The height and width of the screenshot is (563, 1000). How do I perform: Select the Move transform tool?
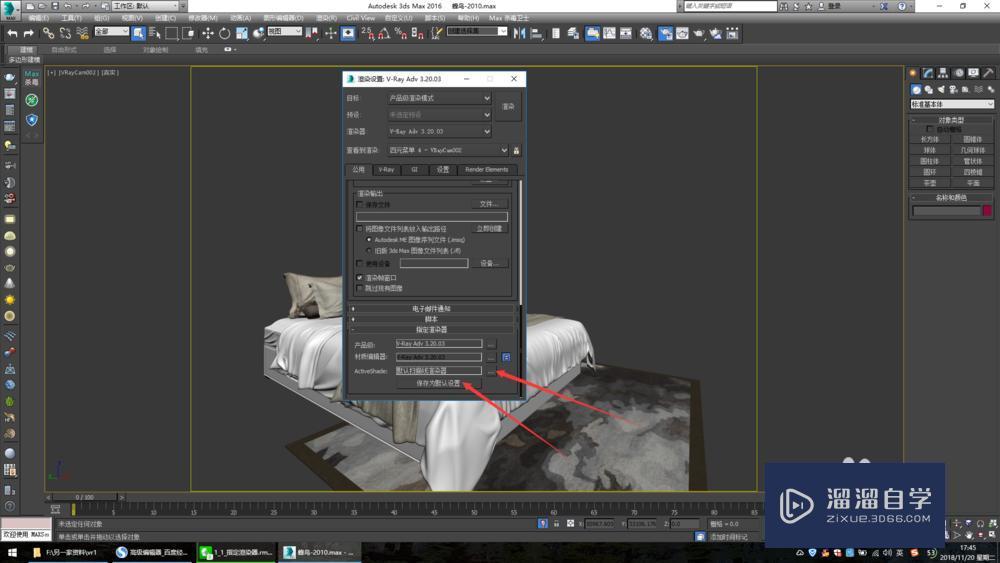click(x=207, y=33)
